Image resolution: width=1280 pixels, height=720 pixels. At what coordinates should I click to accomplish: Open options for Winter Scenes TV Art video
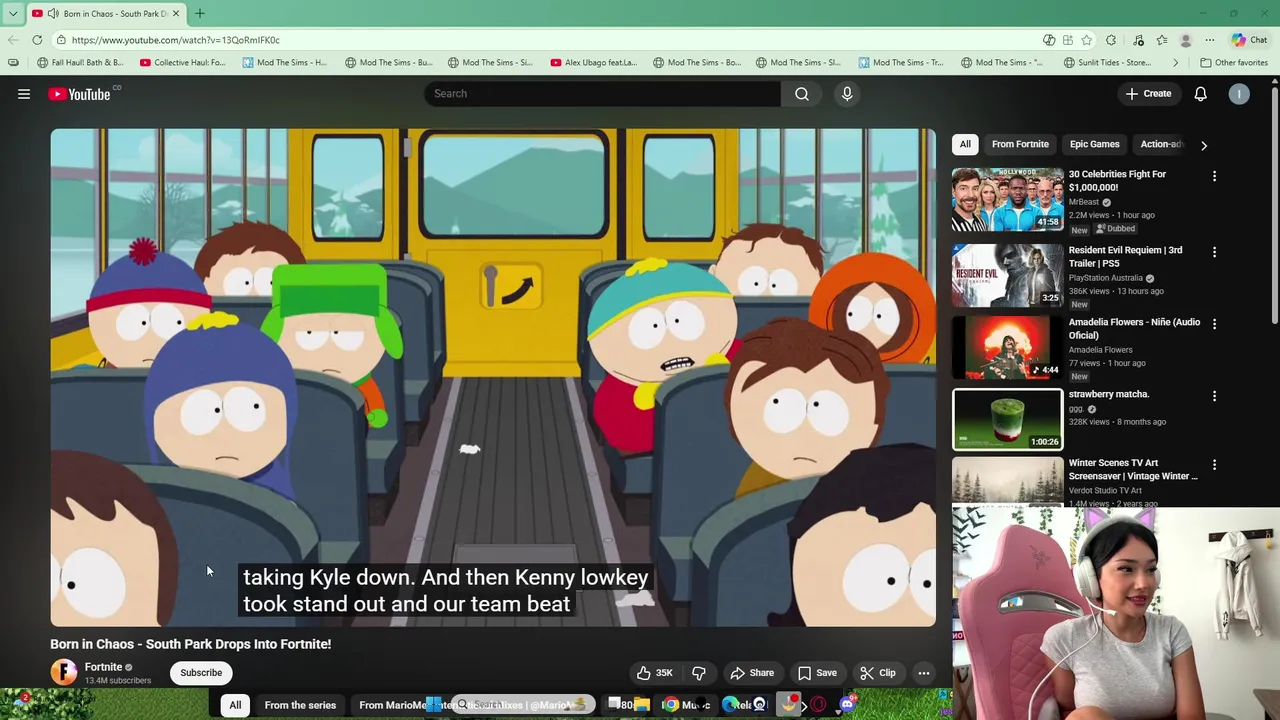(x=1214, y=465)
